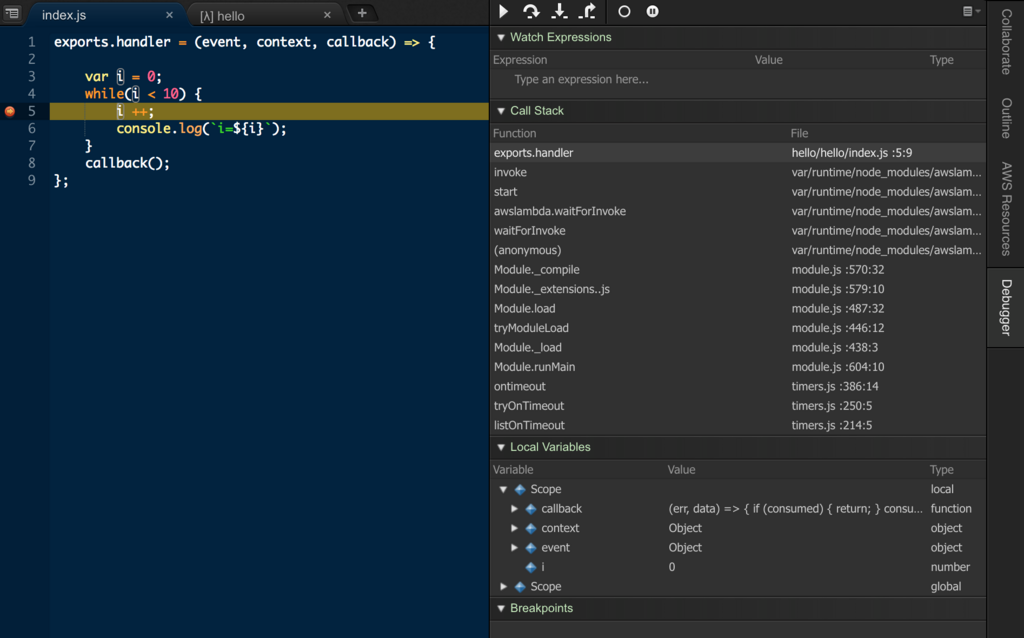Click the local Scope diamond icon
The height and width of the screenshot is (638, 1024).
(x=520, y=489)
